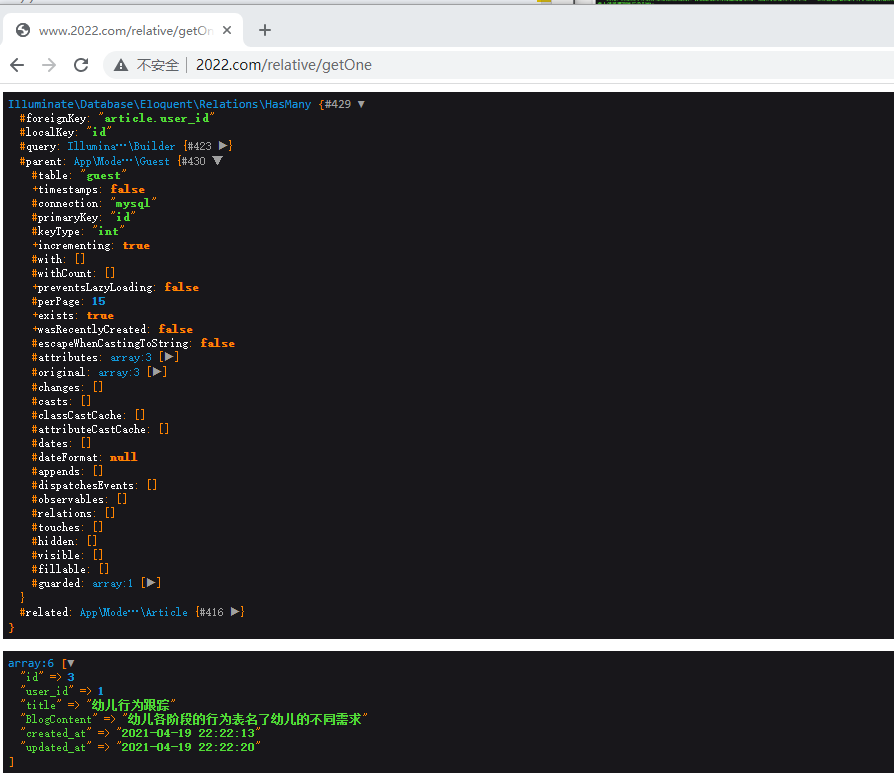Click the +exists true value

click(100, 316)
